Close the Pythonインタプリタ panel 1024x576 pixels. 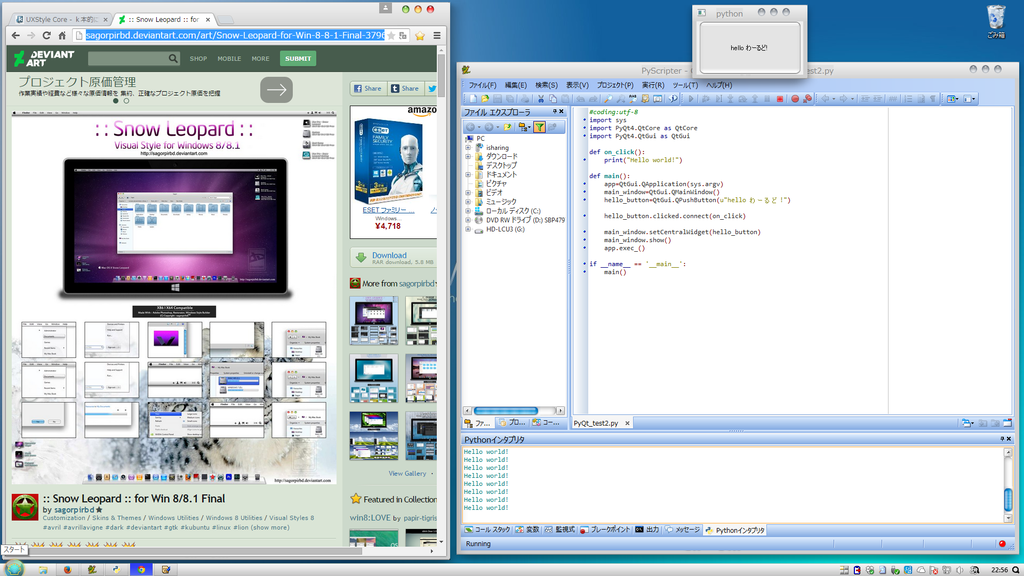coord(1008,439)
